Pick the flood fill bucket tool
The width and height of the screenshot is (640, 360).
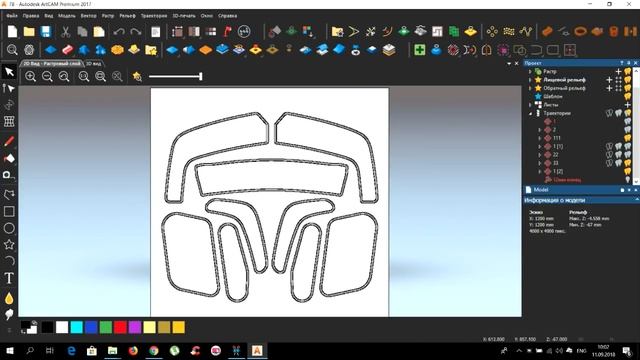(9, 158)
